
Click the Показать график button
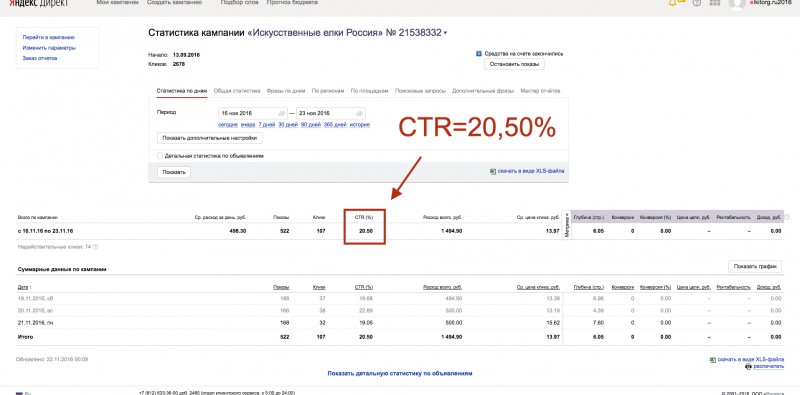coord(755,266)
